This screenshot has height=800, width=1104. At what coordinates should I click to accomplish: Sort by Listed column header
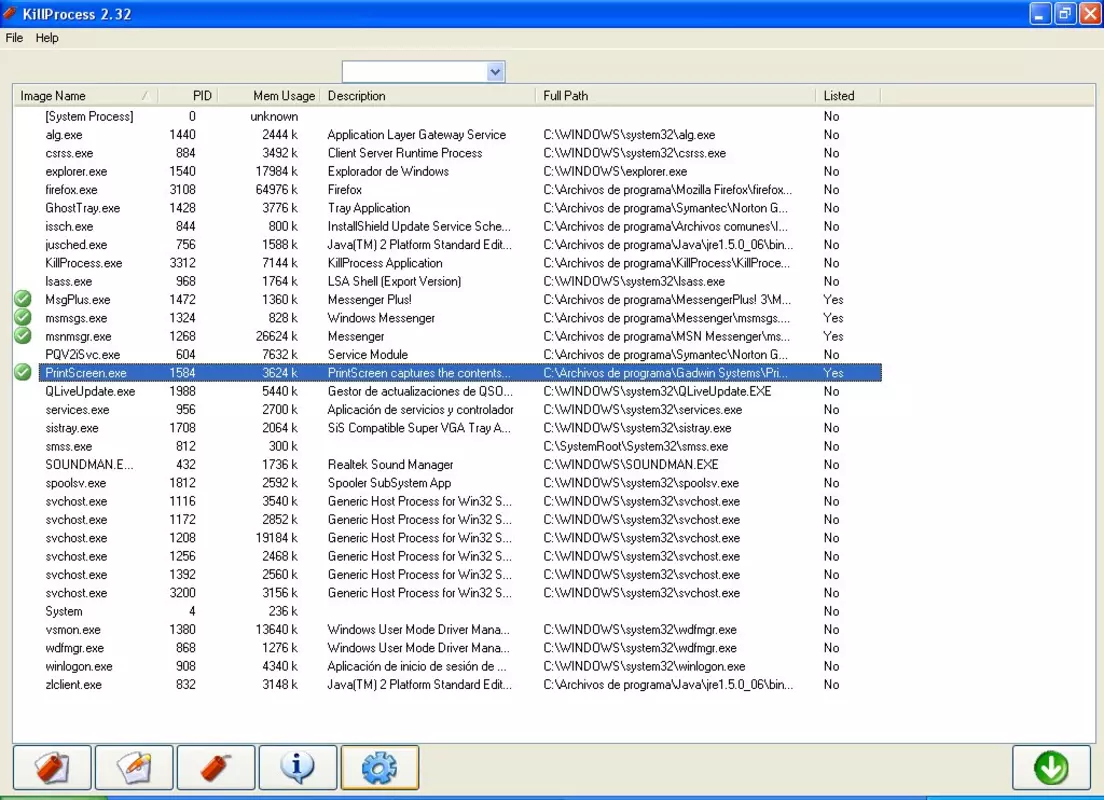coord(848,96)
